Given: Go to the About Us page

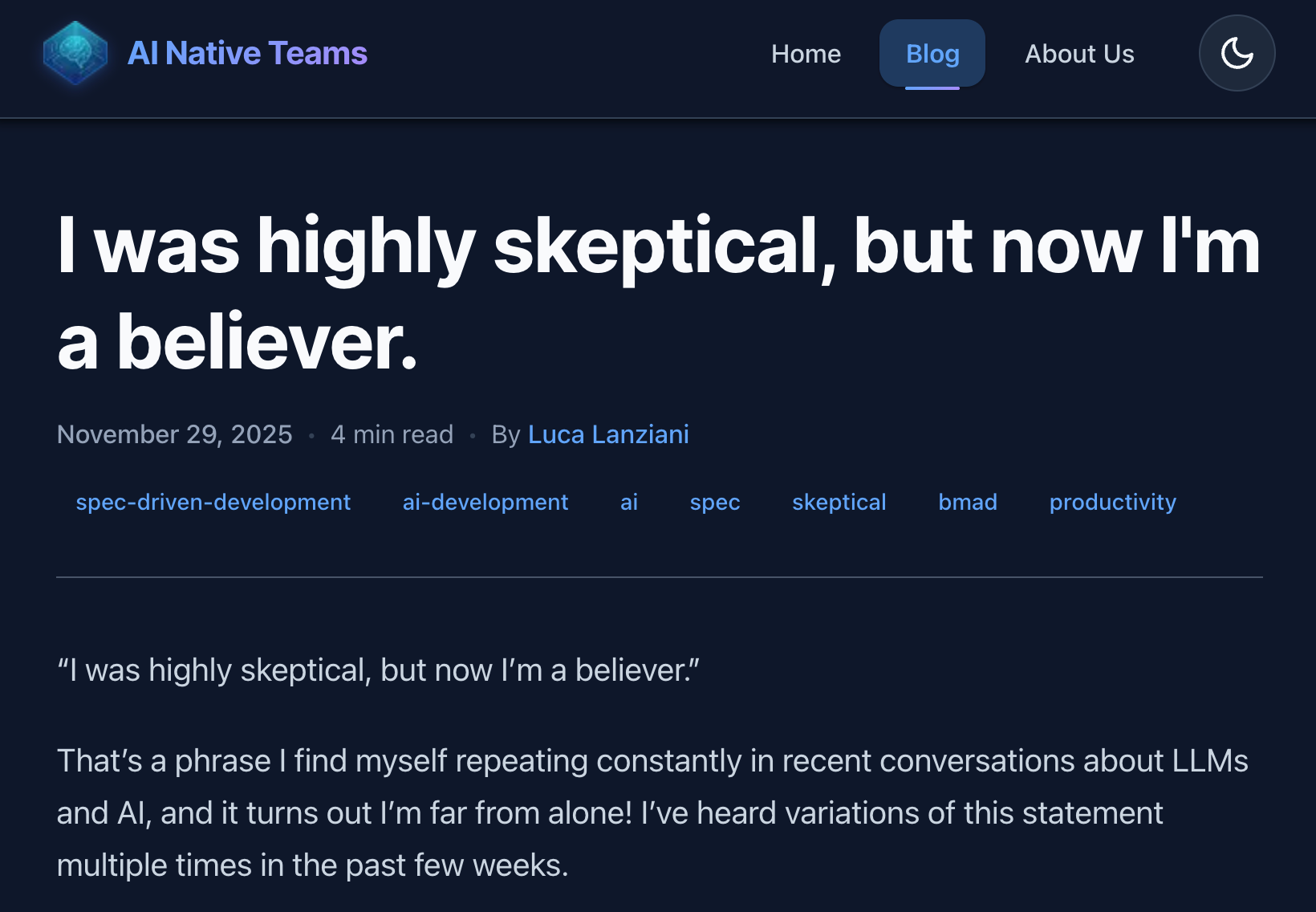Looking at the screenshot, I should coord(1079,54).
